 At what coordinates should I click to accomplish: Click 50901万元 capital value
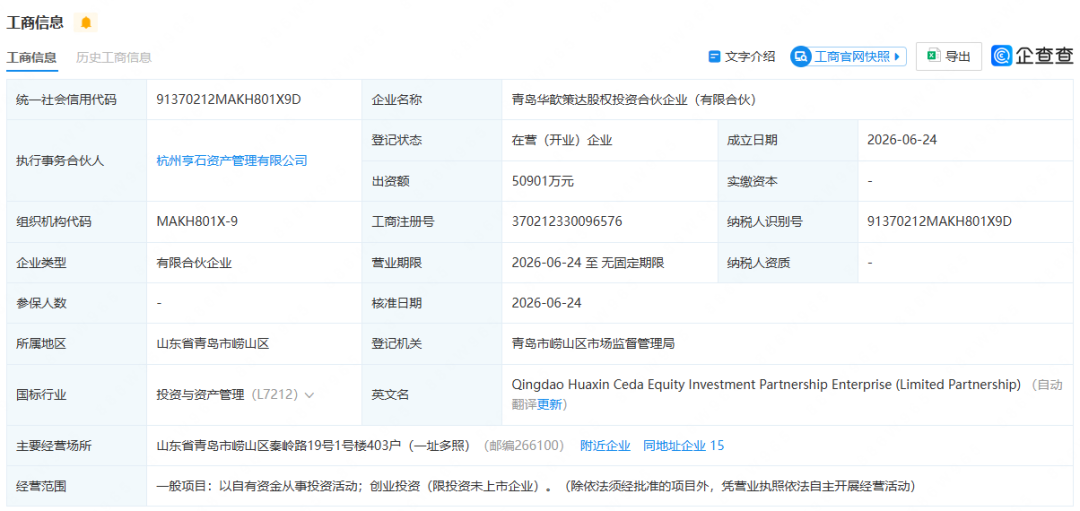(543, 181)
